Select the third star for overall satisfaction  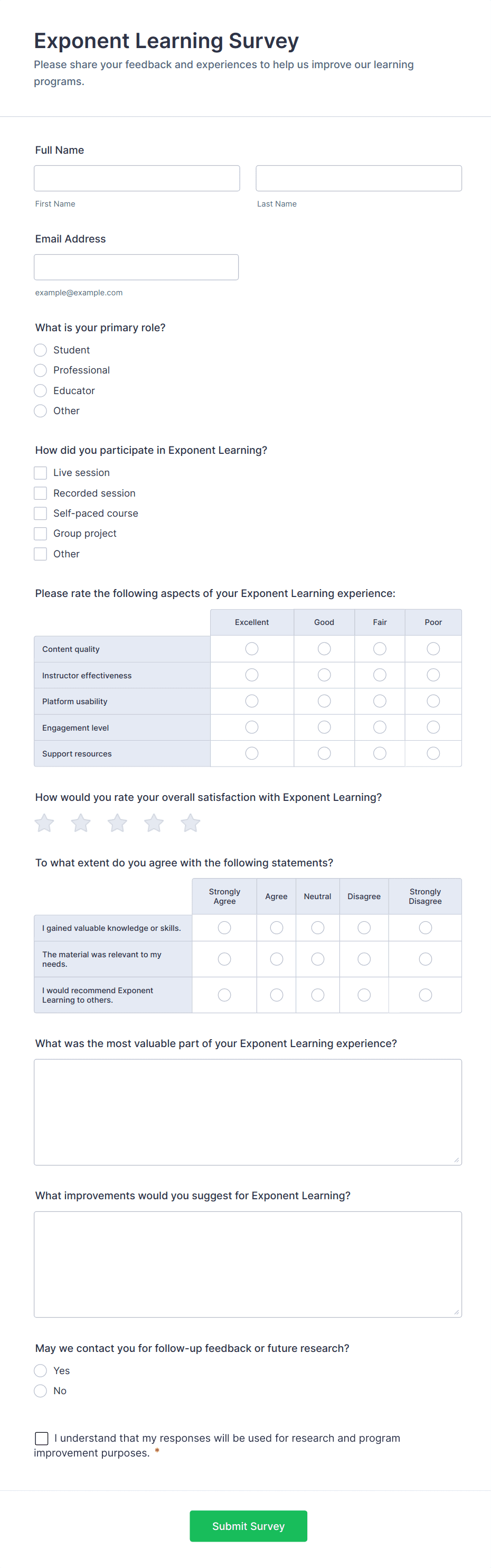tap(117, 823)
